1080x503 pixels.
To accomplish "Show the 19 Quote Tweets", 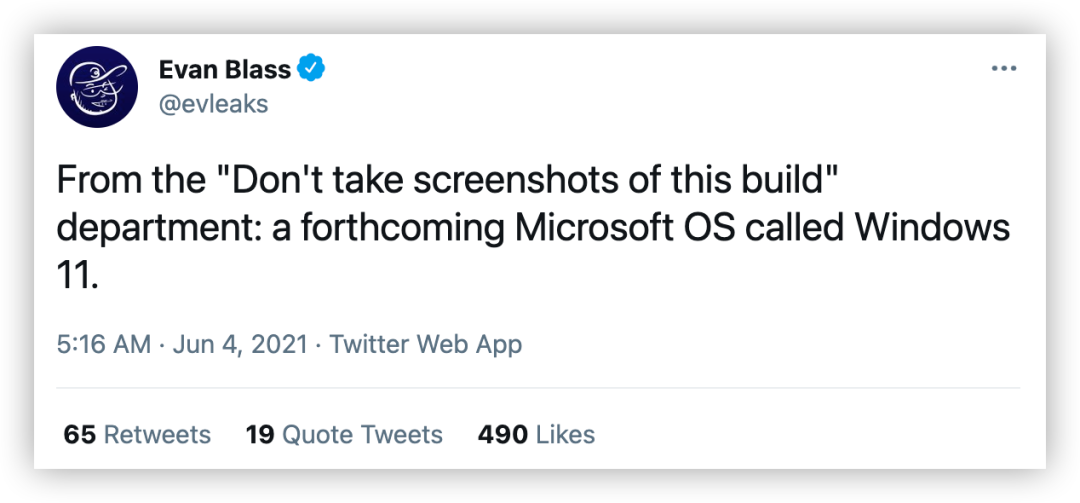I will (344, 435).
